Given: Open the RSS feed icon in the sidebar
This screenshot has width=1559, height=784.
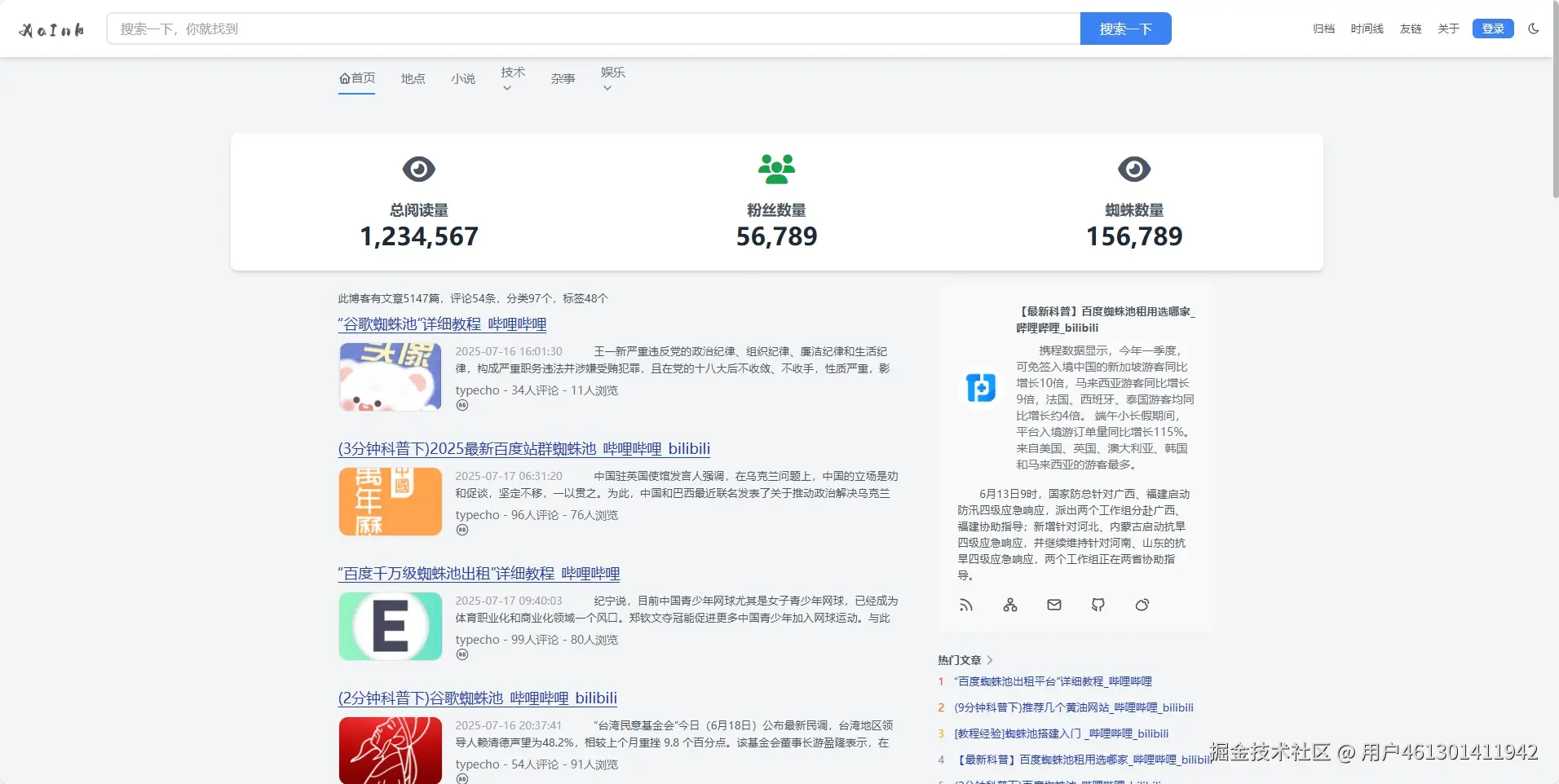Looking at the screenshot, I should [x=965, y=605].
